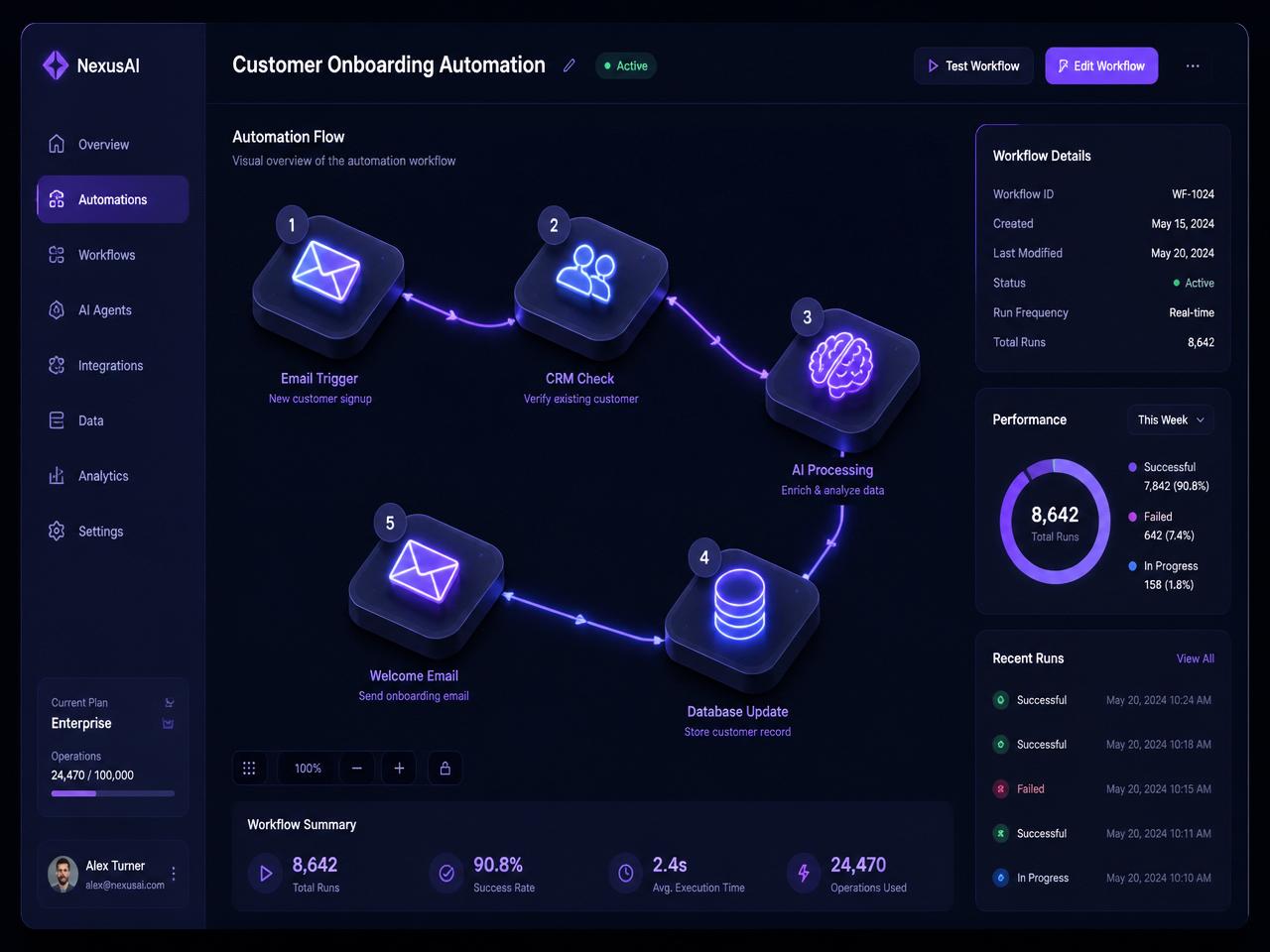
Task: Zoom out with the minus button
Action: [x=357, y=768]
